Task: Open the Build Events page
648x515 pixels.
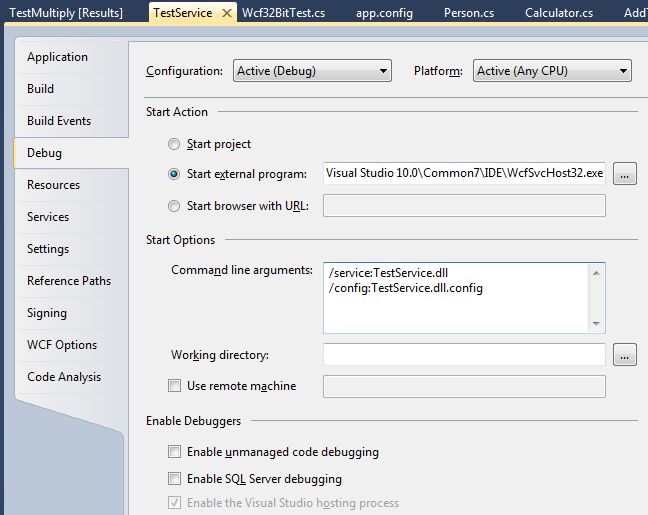Action: pos(59,121)
